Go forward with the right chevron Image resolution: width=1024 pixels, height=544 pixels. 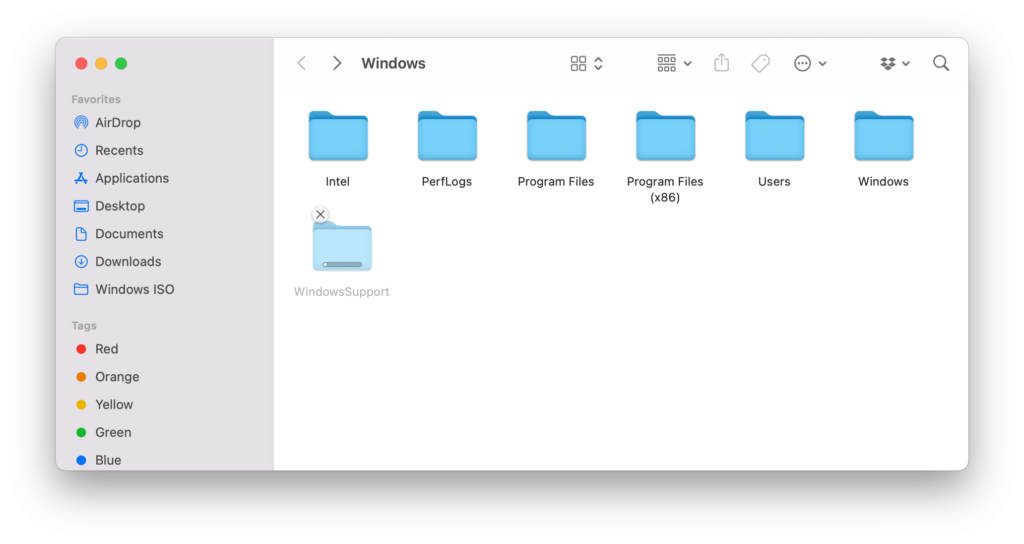pyautogui.click(x=336, y=63)
